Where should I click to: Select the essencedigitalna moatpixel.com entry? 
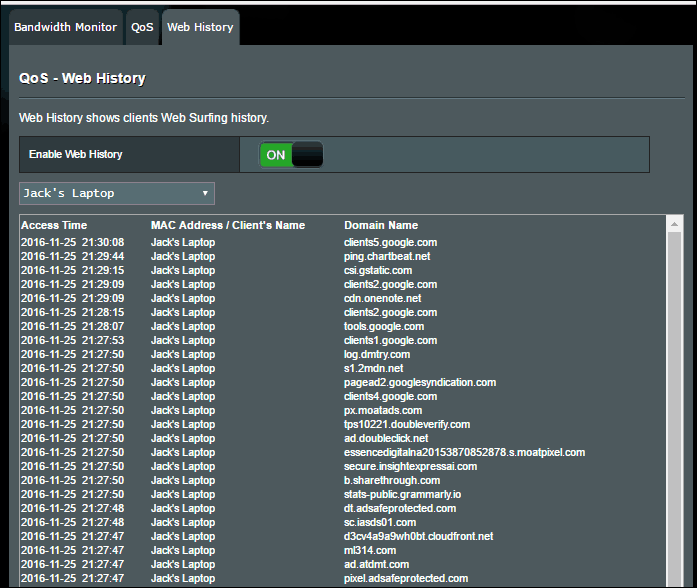(464, 452)
